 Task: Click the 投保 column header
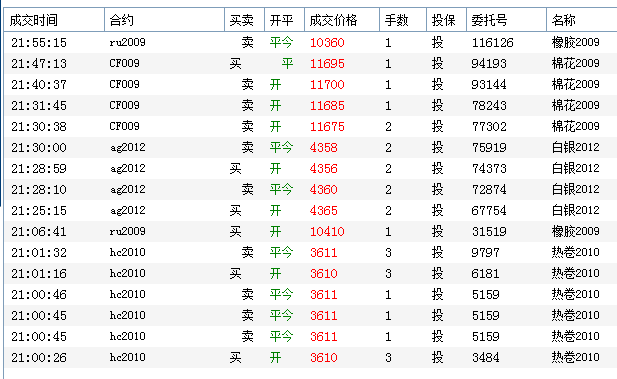pos(447,20)
